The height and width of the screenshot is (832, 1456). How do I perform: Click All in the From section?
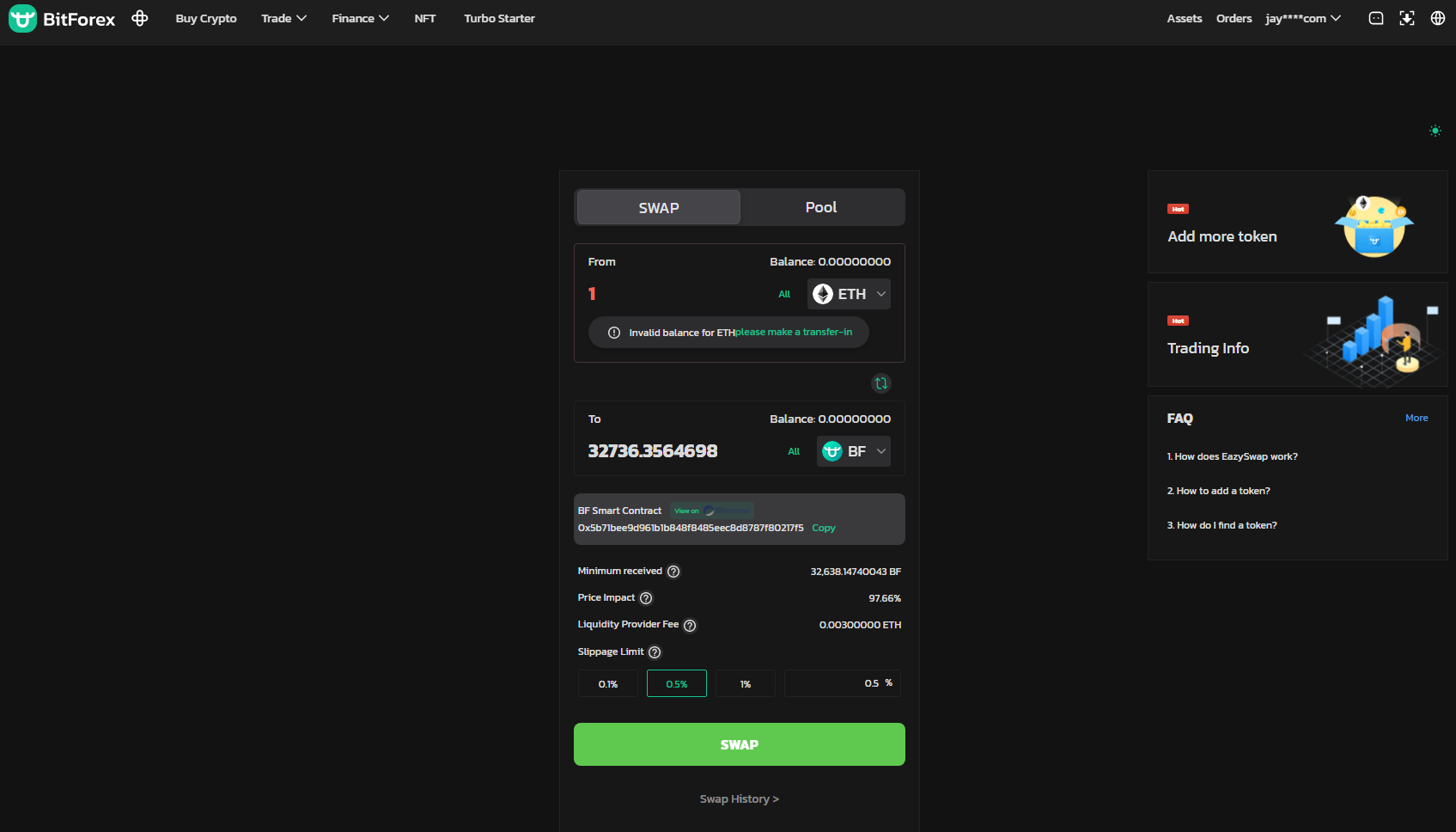coord(784,294)
